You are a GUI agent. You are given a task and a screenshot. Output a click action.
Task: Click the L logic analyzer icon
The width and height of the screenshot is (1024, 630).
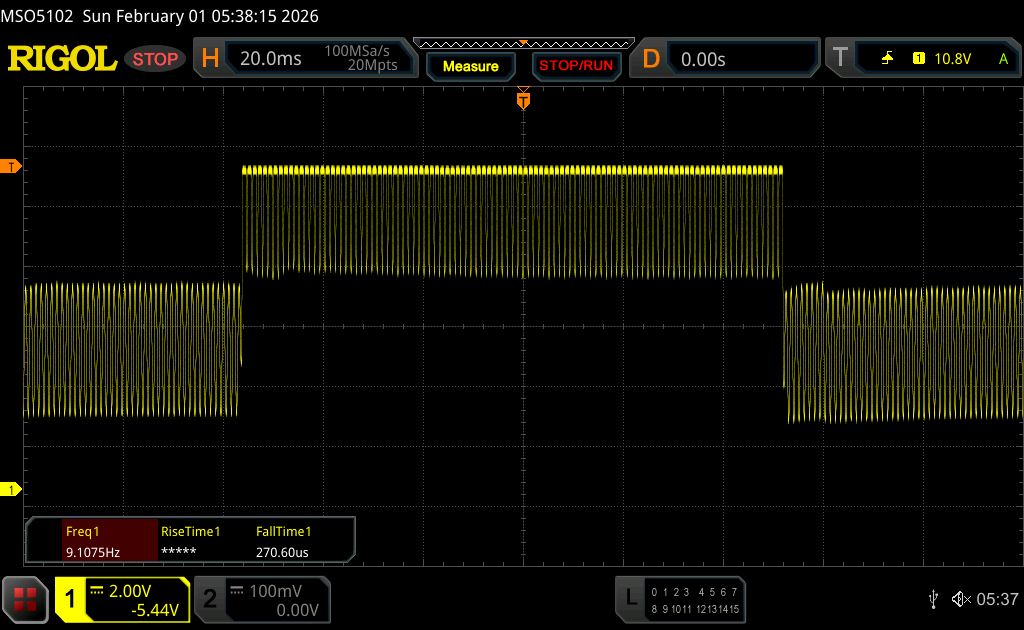coord(630,599)
